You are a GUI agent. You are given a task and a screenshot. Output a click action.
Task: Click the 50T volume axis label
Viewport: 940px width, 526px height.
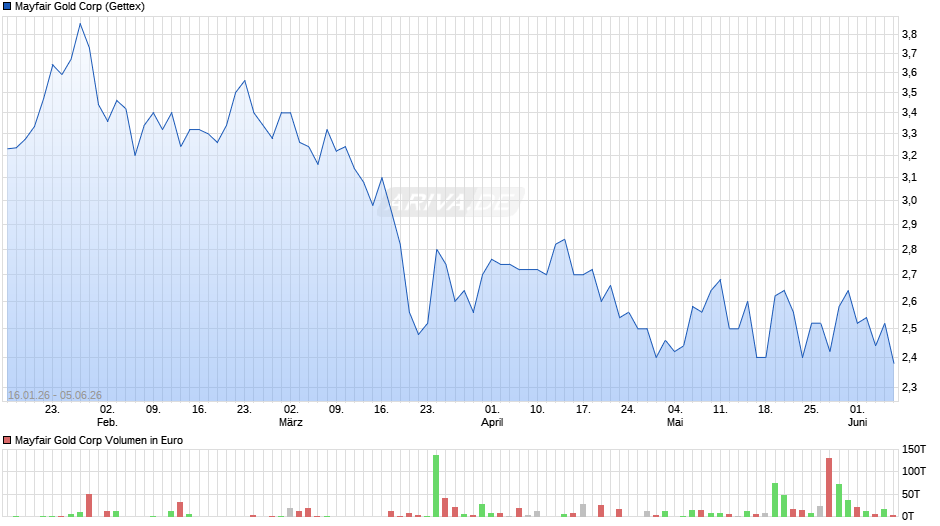(x=911, y=494)
